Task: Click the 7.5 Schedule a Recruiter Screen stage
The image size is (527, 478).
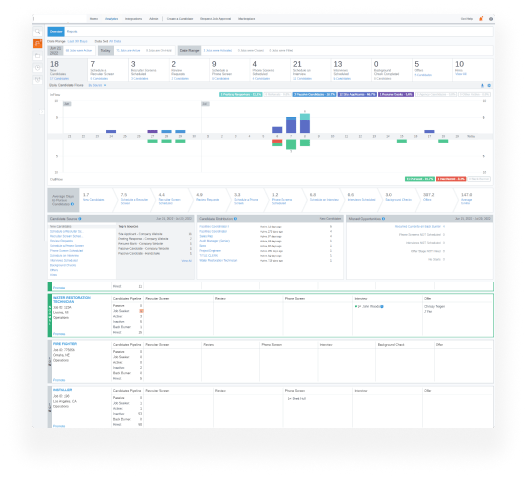Action: (x=135, y=199)
